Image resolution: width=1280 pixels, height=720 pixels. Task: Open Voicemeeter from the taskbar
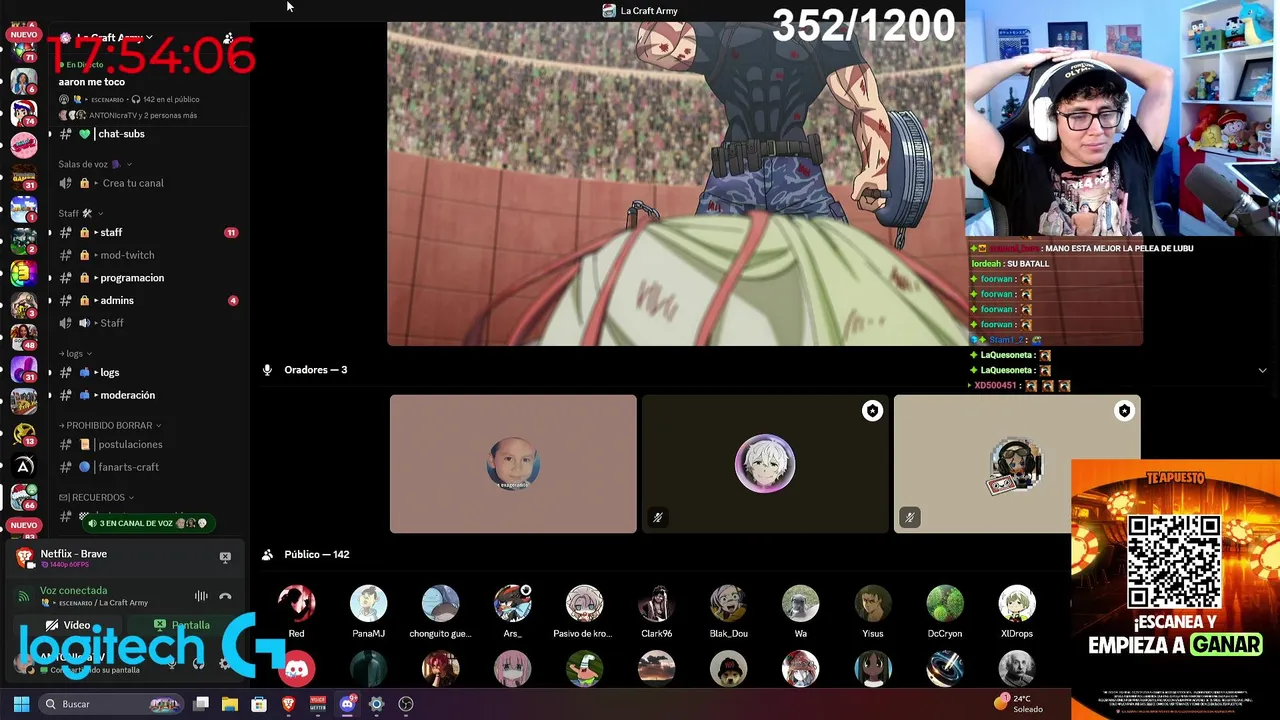click(317, 704)
